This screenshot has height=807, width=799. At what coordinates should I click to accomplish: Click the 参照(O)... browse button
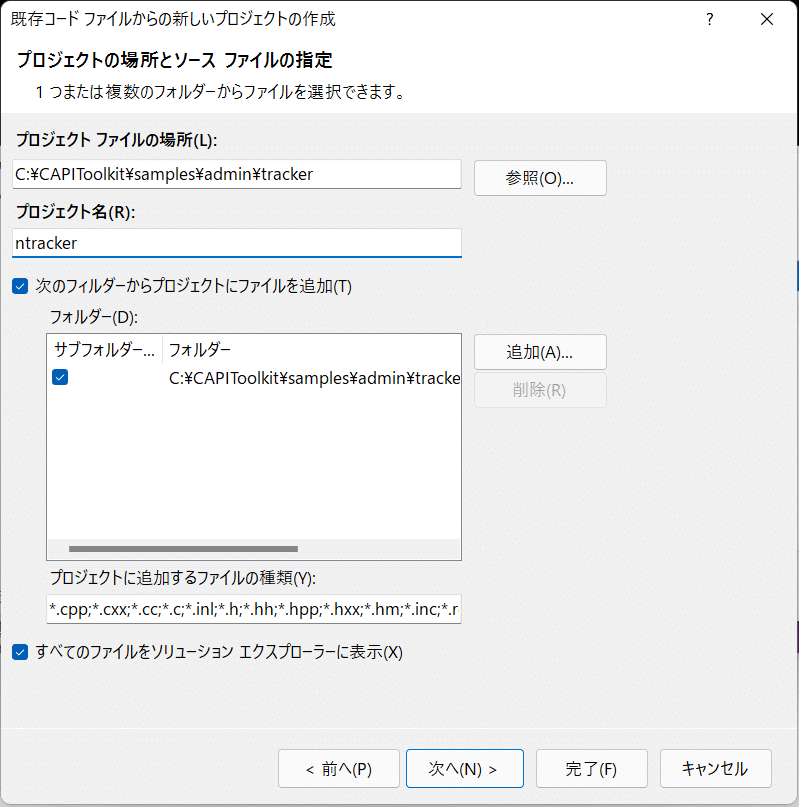(x=540, y=178)
